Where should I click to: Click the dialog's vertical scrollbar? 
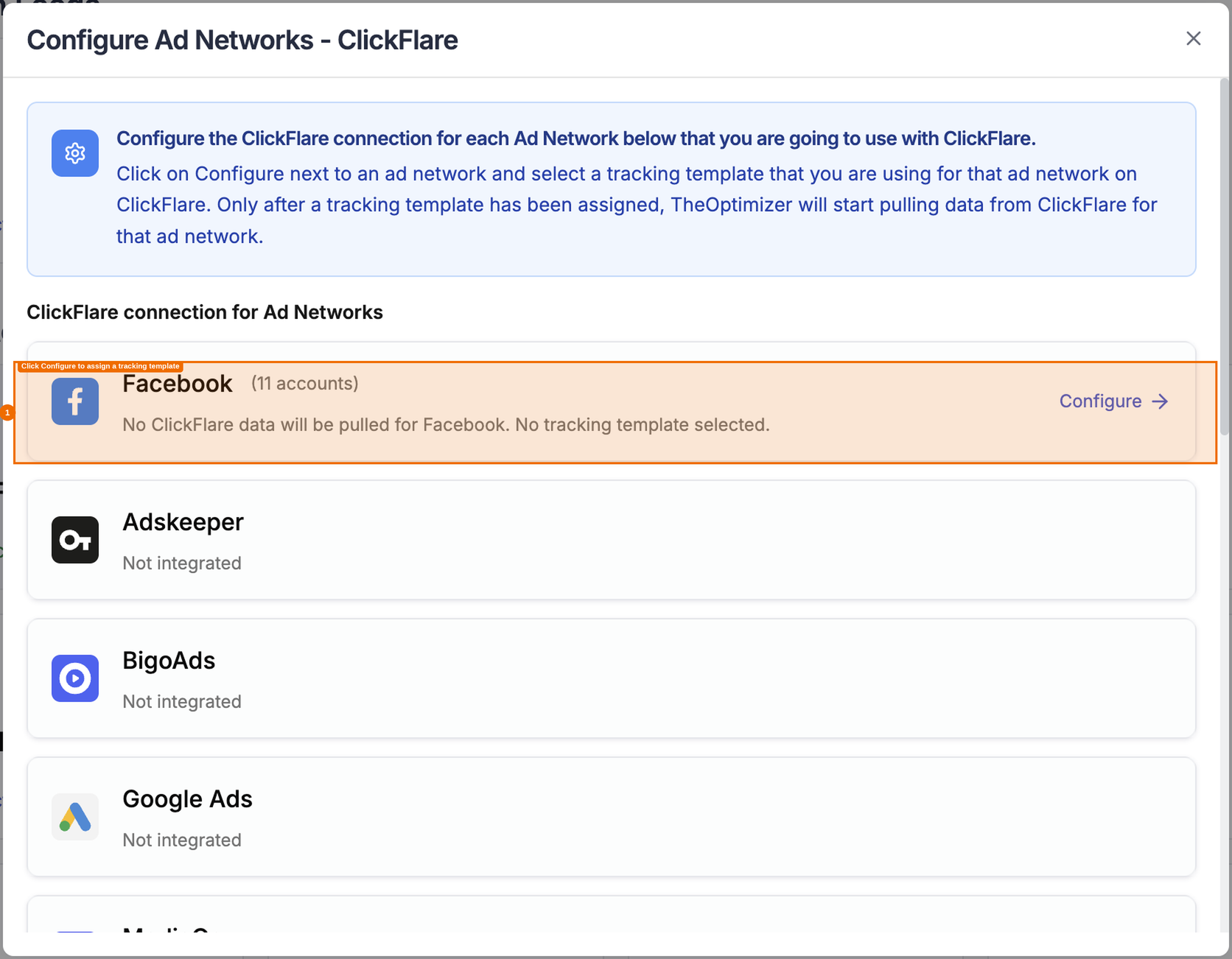(1225, 258)
